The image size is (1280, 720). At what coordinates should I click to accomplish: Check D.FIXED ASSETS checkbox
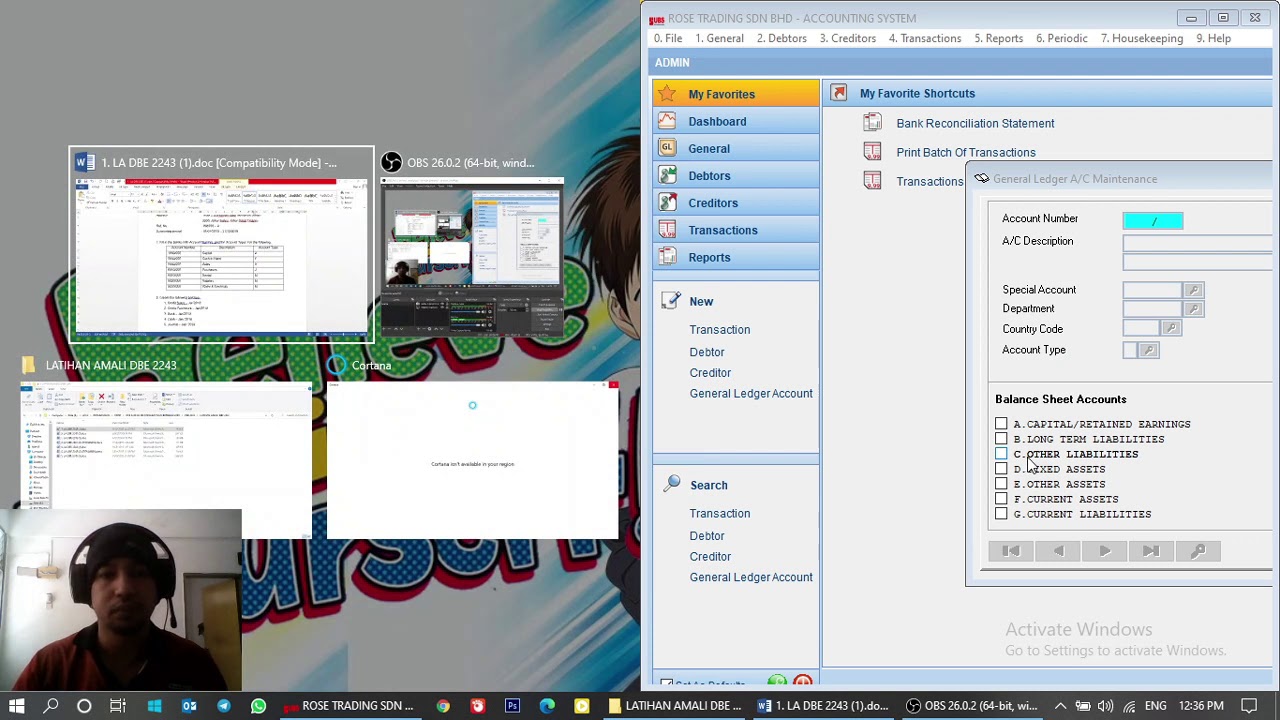point(1001,469)
